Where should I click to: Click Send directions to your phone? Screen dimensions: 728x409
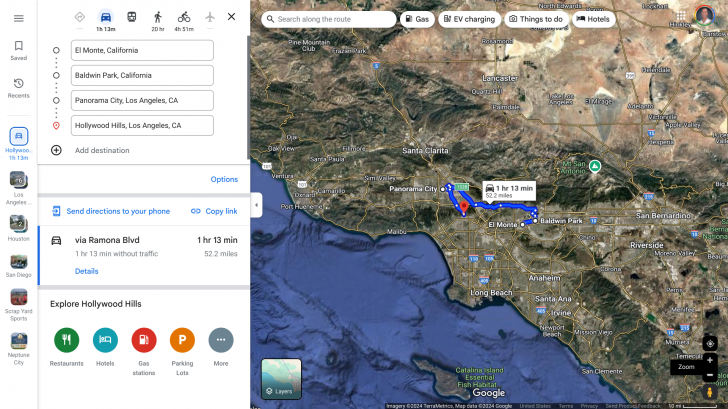tap(117, 211)
